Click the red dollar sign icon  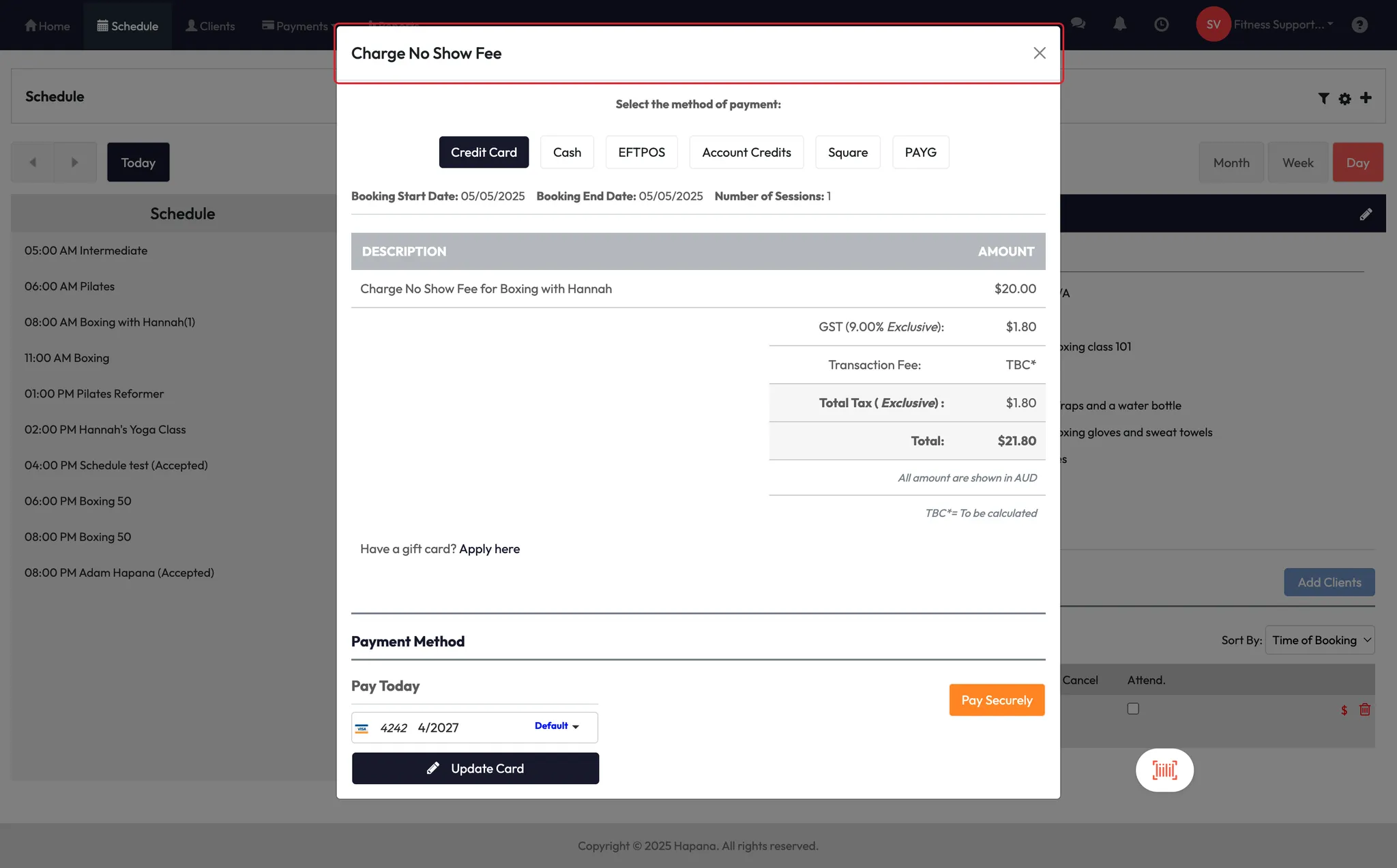click(x=1344, y=710)
